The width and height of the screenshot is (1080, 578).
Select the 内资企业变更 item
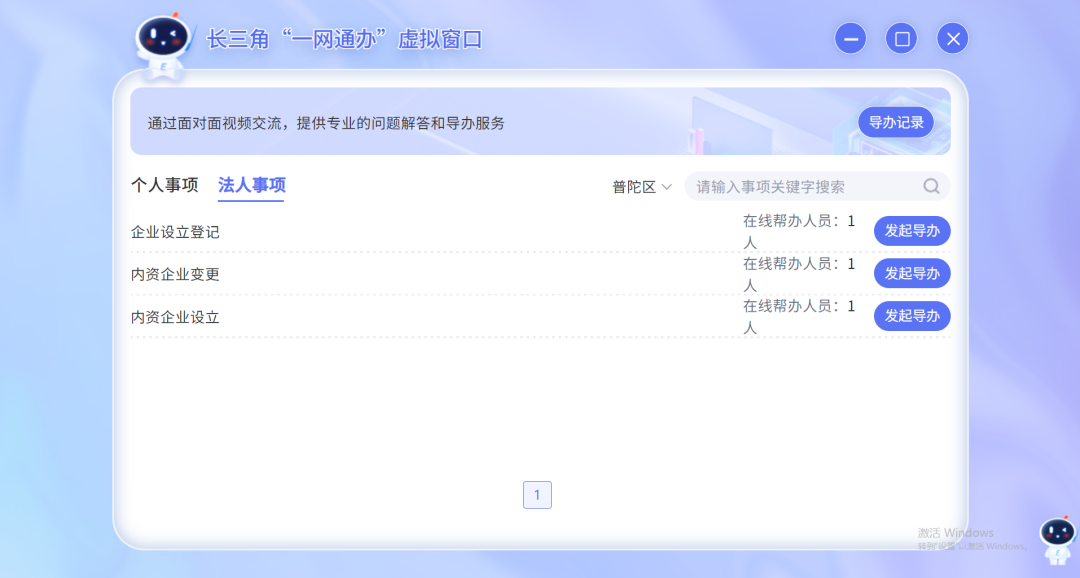[x=175, y=274]
